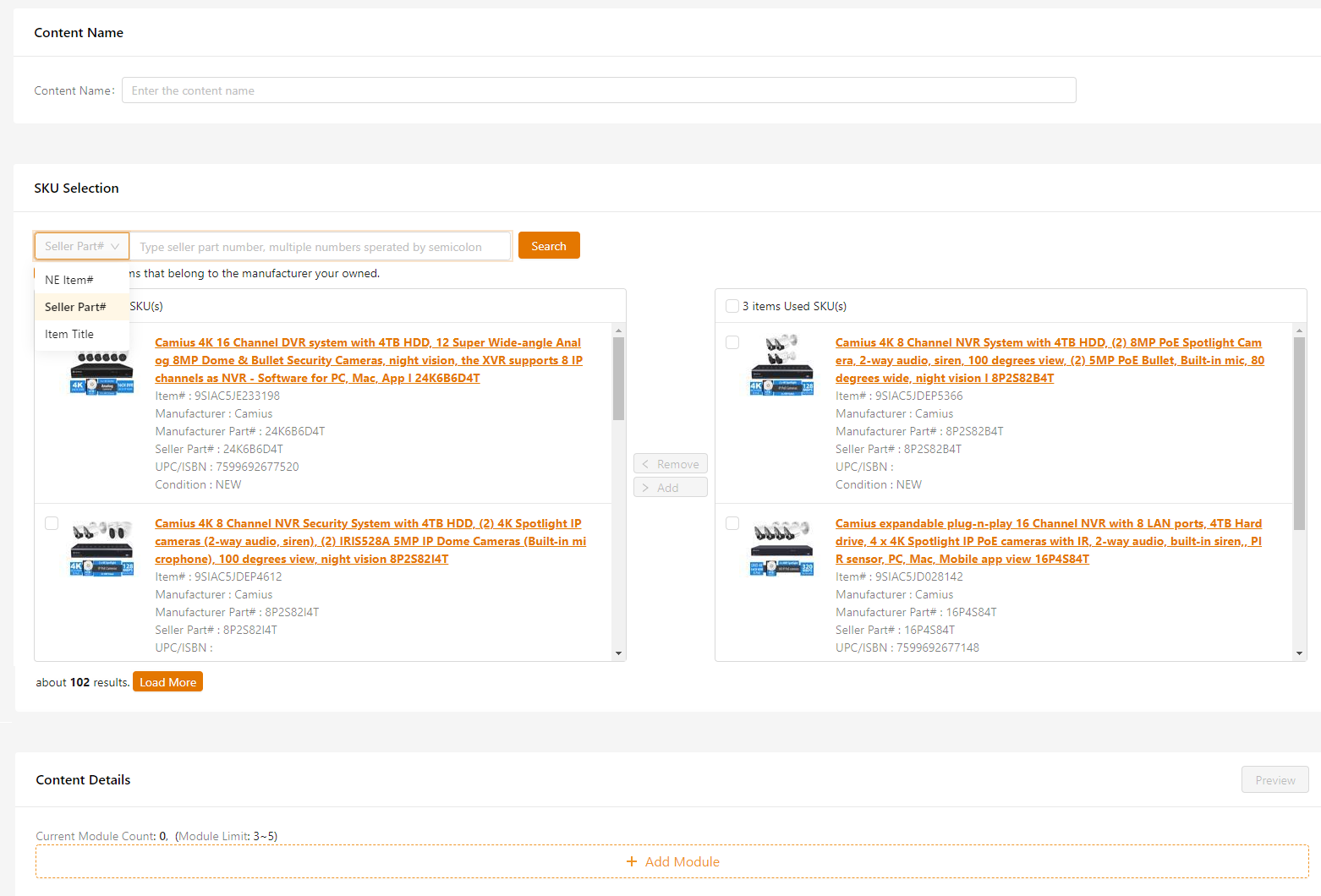Open the Seller Part# search type dropdown
Screen dimensions: 1321x896
tap(82, 246)
